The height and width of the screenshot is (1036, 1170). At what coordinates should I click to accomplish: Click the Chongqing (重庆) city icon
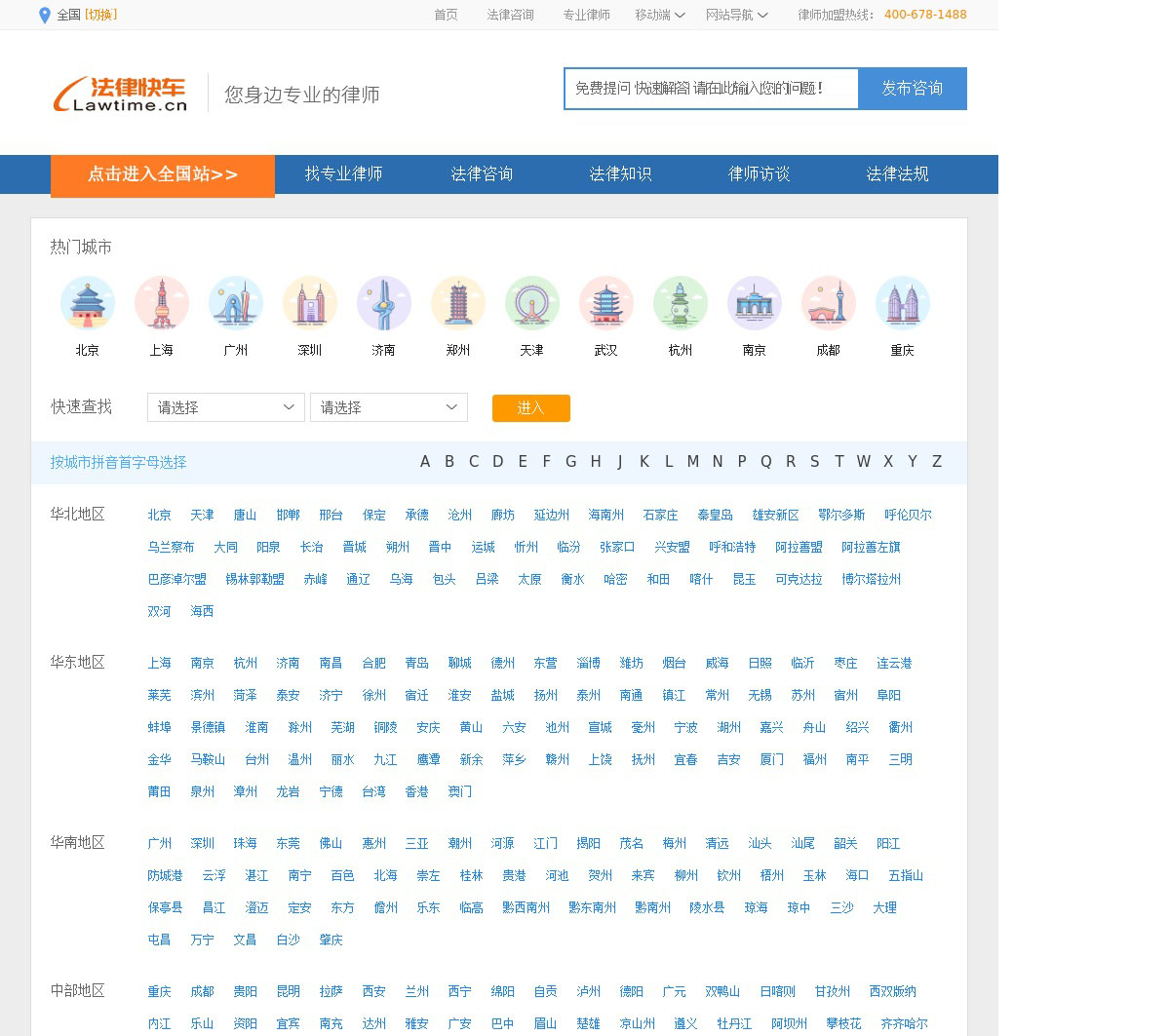(903, 303)
